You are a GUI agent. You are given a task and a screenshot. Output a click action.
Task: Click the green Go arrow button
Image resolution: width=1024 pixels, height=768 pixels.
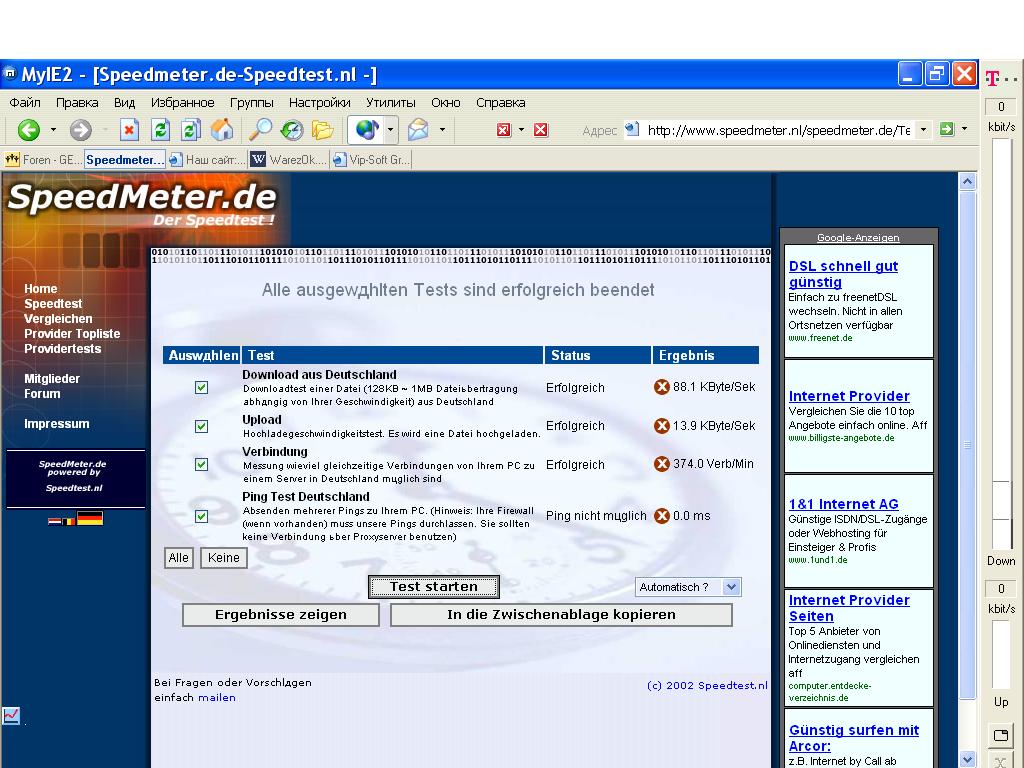pyautogui.click(x=946, y=129)
